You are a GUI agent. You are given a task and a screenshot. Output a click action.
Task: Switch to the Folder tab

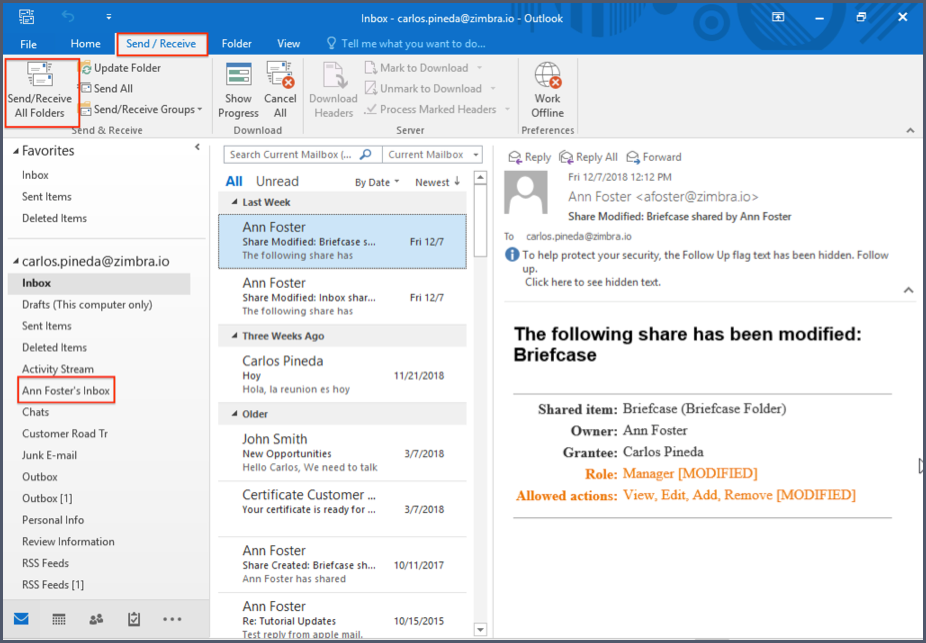pos(237,44)
